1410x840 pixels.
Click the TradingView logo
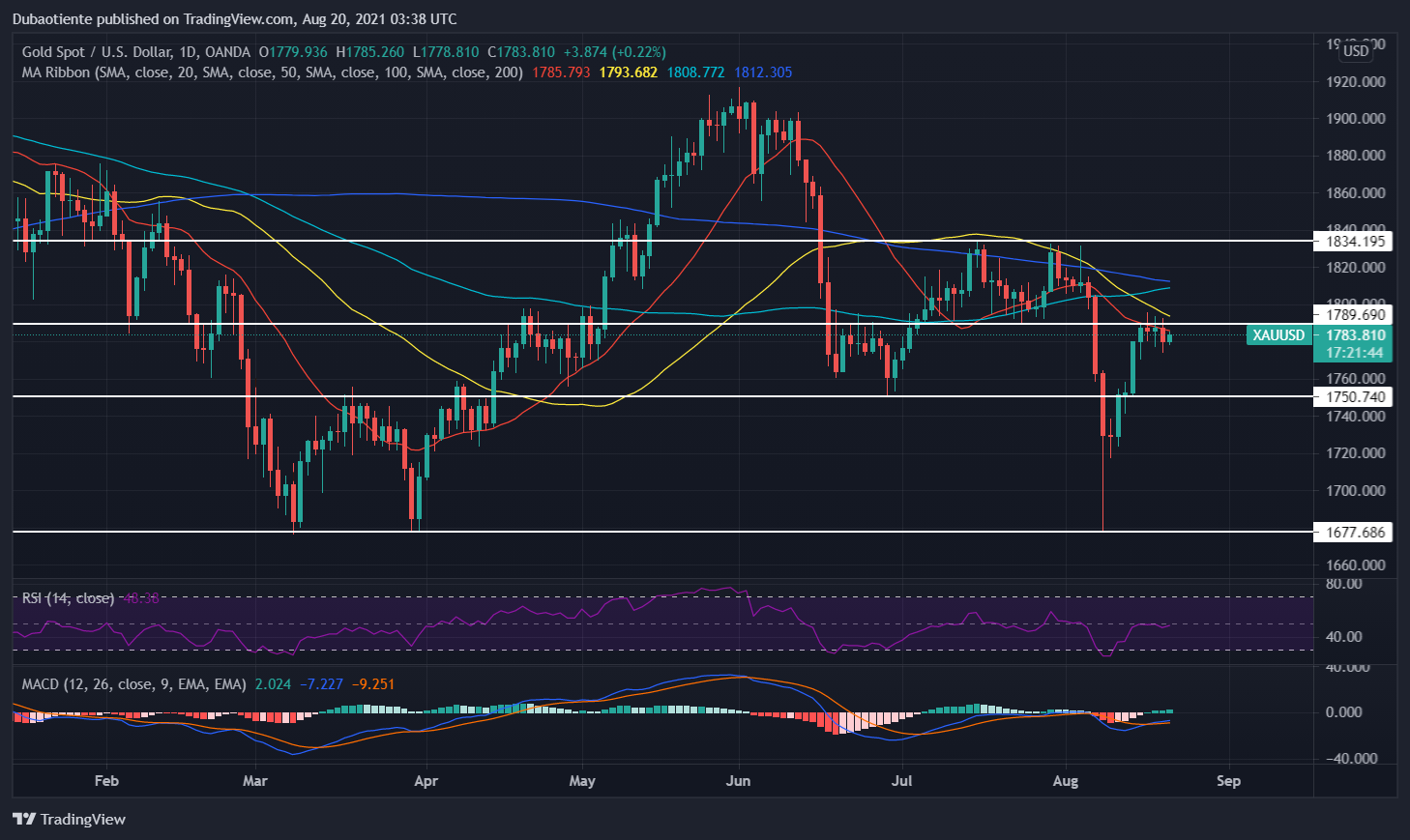[69, 819]
